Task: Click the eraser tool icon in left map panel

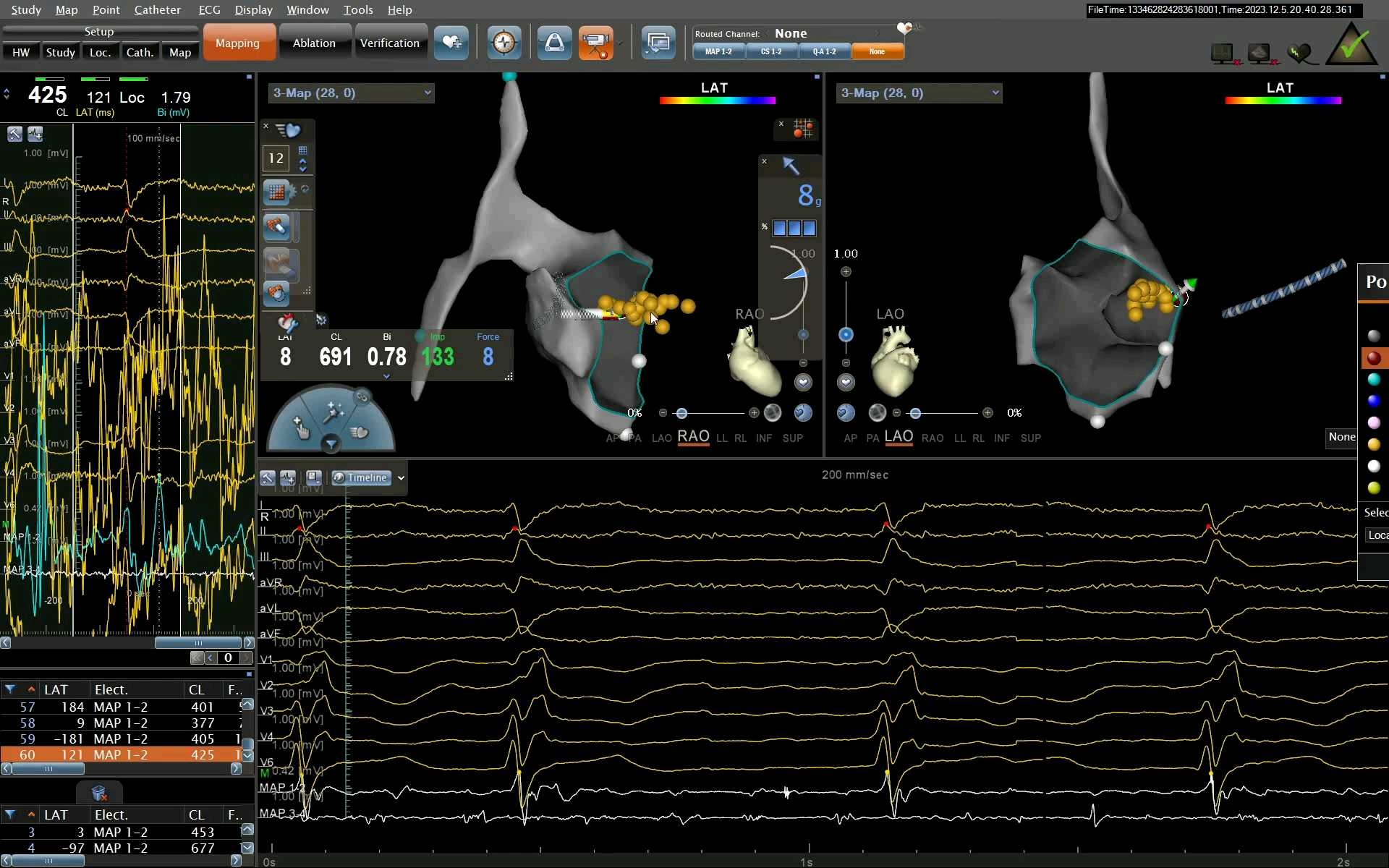Action: click(276, 227)
